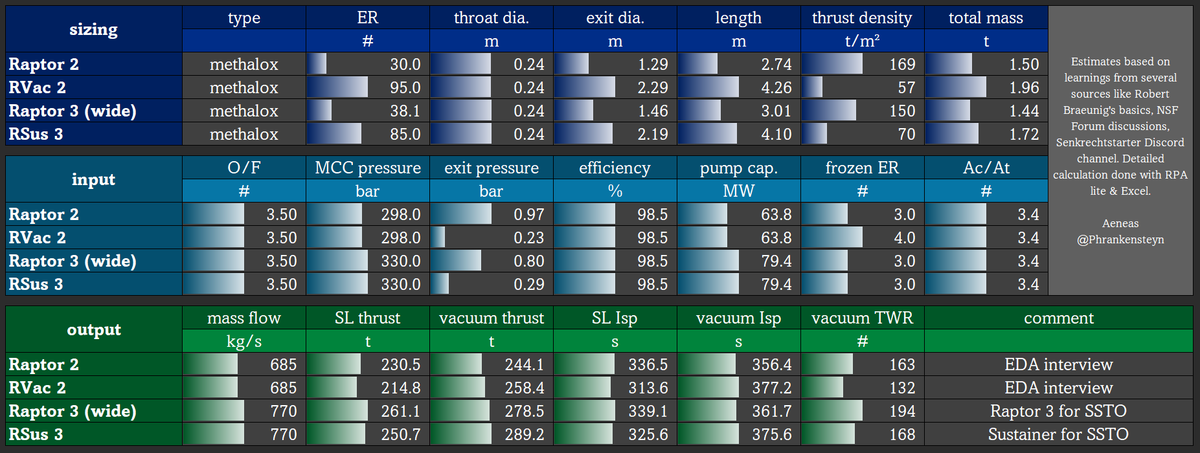Select the 'methalox' cell in the RVac 2 row
This screenshot has height=453, width=1200.
[244, 87]
